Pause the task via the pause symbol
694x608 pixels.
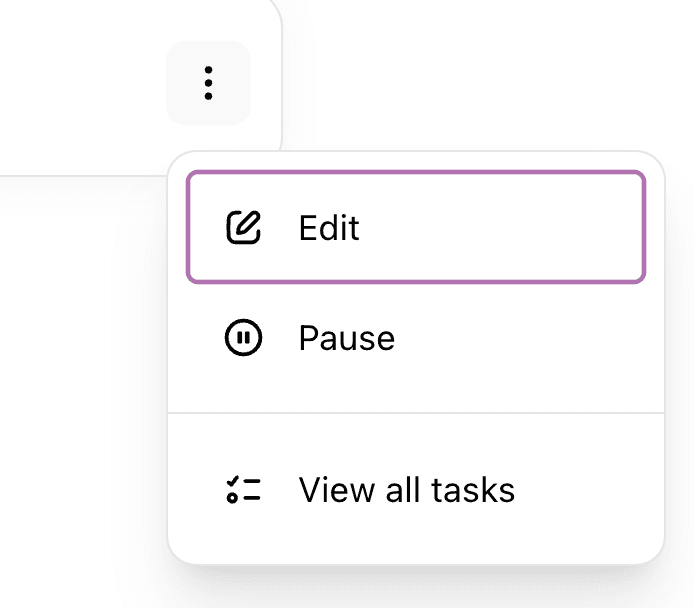click(x=243, y=338)
